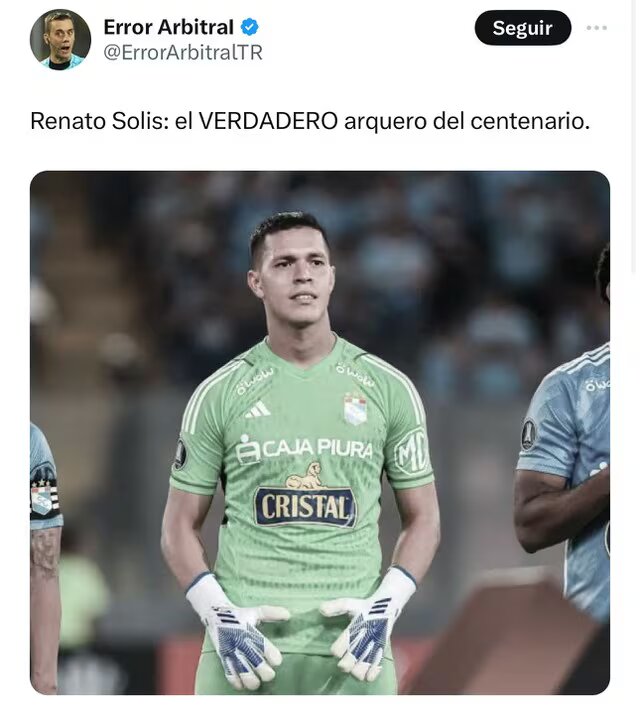
Task: Open the three-dot more options menu
Action: [596, 28]
